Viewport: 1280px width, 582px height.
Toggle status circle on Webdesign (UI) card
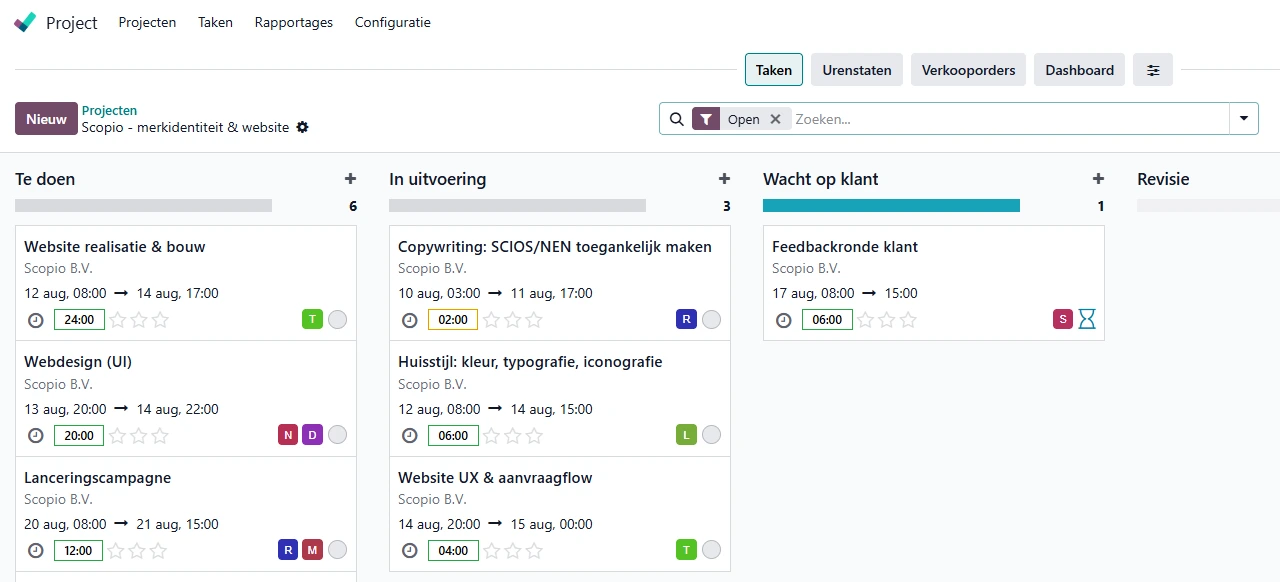tap(338, 435)
